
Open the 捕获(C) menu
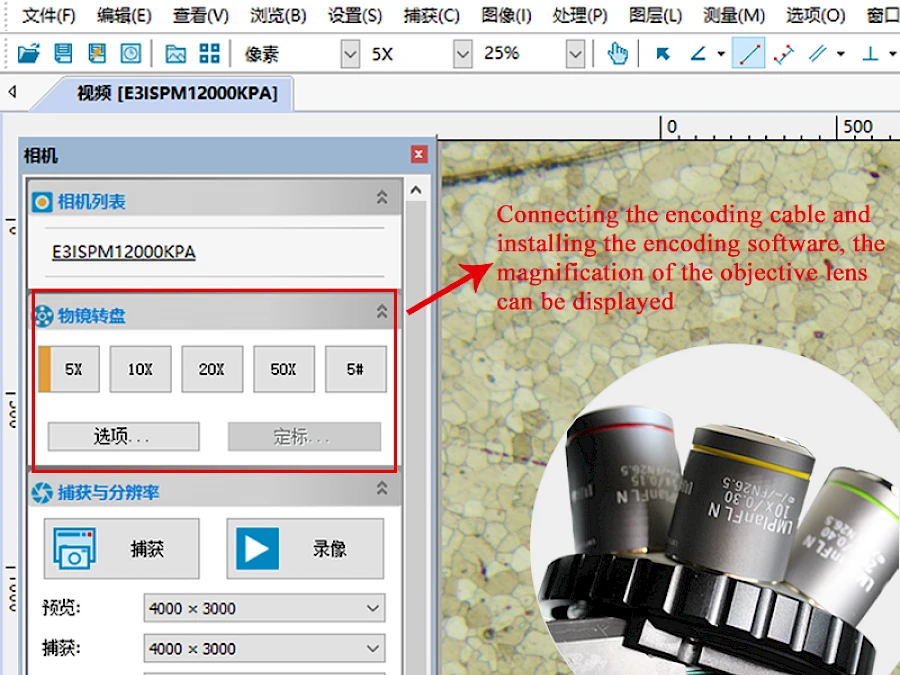coord(432,15)
